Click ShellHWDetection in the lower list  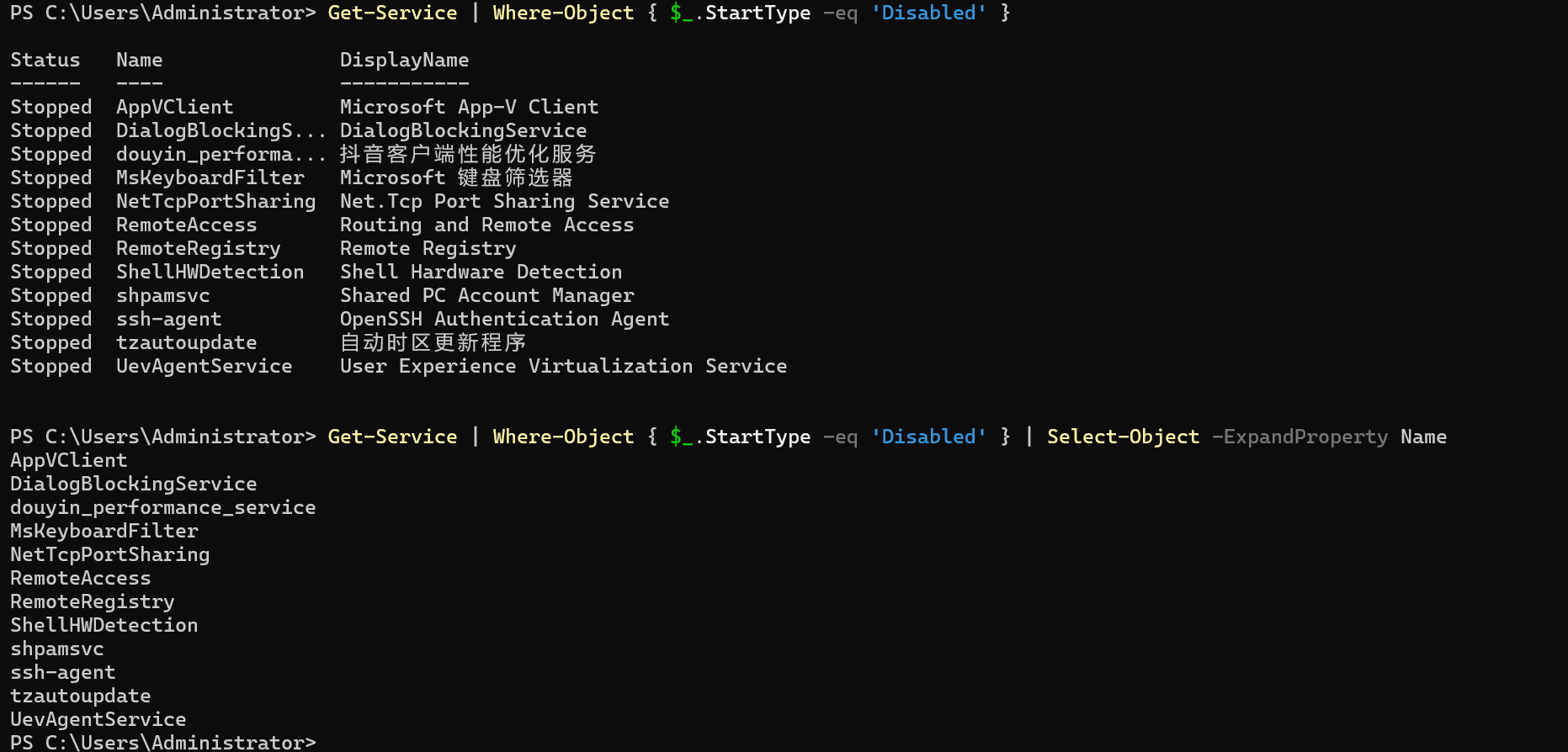[104, 625]
